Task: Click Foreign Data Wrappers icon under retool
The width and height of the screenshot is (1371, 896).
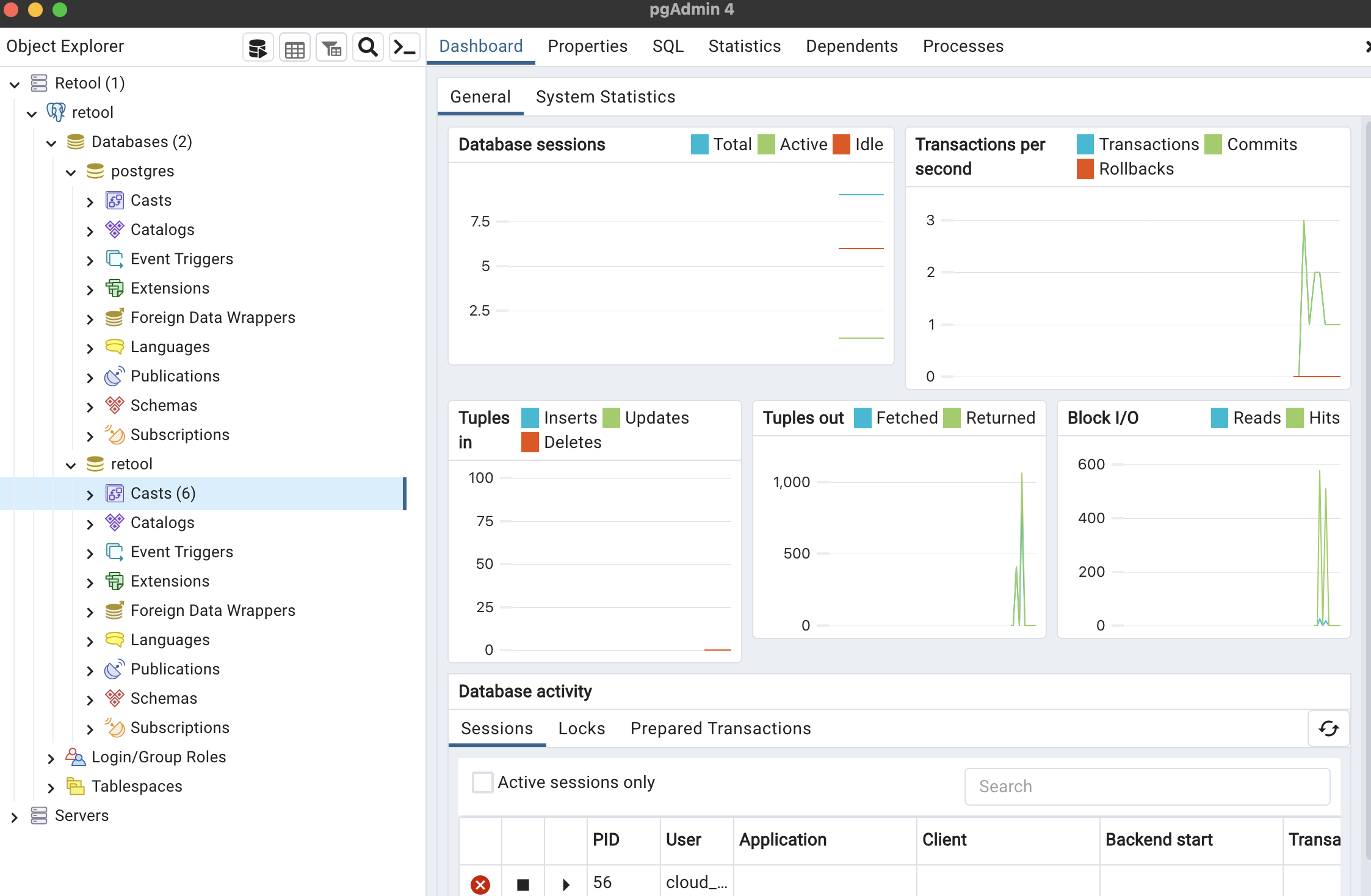Action: coord(115,610)
